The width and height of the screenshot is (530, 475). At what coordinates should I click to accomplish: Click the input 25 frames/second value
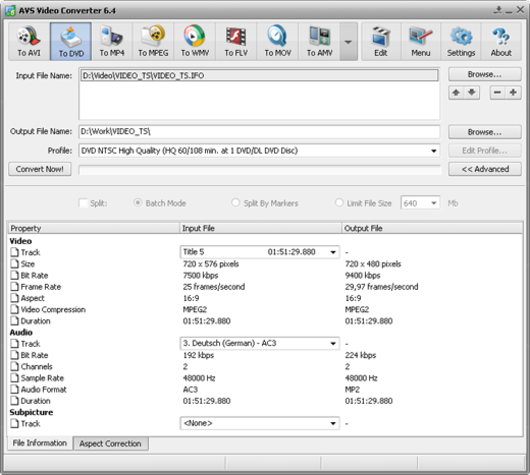[214, 287]
